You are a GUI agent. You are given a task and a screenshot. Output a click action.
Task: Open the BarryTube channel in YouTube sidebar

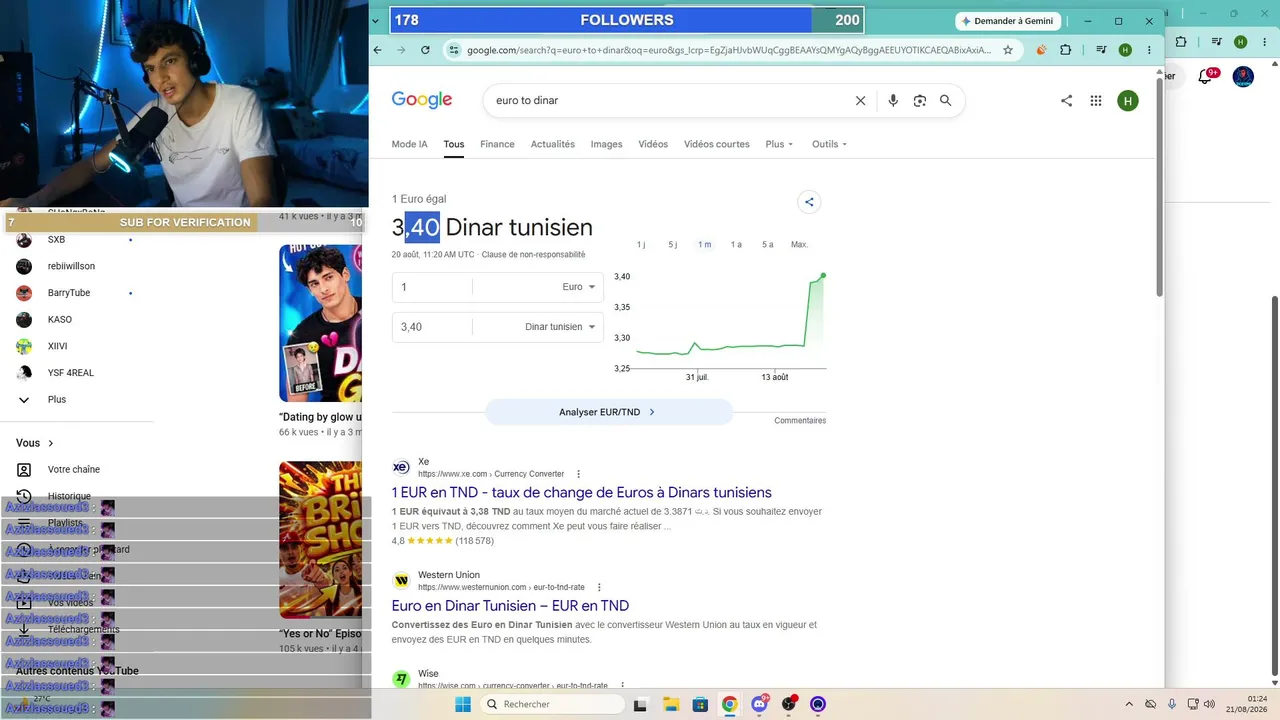pos(69,293)
